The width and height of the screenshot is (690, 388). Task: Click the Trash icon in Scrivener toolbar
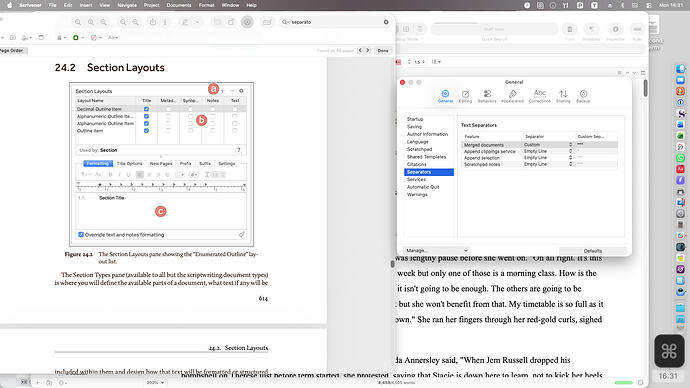[x=569, y=29]
